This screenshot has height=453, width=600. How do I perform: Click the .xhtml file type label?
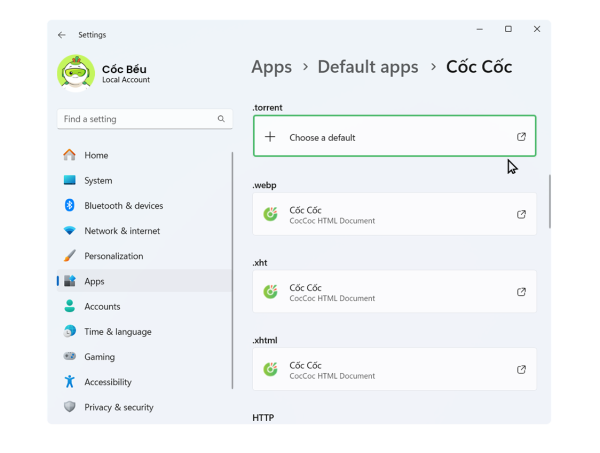coord(265,341)
